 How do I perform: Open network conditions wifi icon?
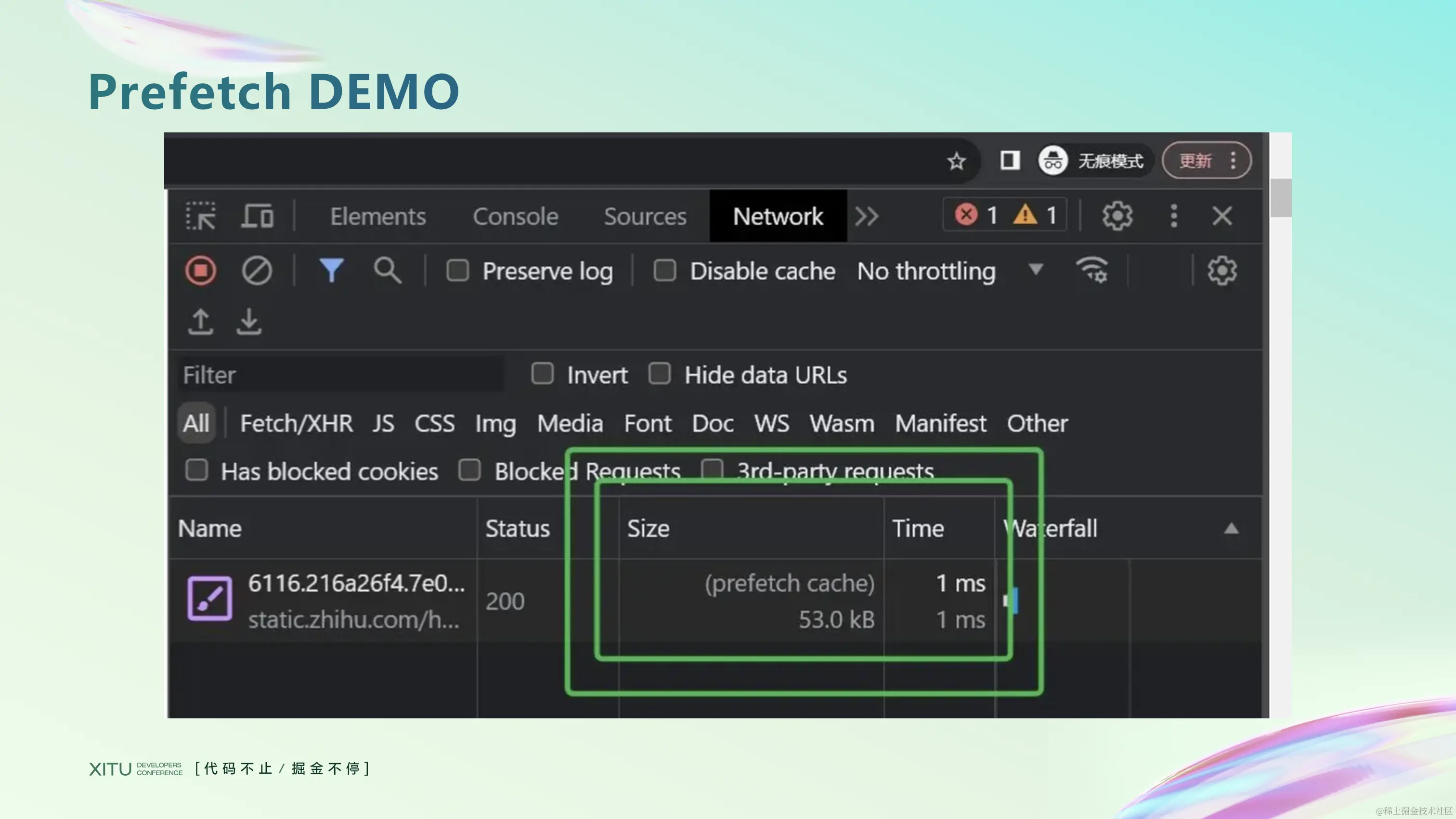tap(1092, 270)
